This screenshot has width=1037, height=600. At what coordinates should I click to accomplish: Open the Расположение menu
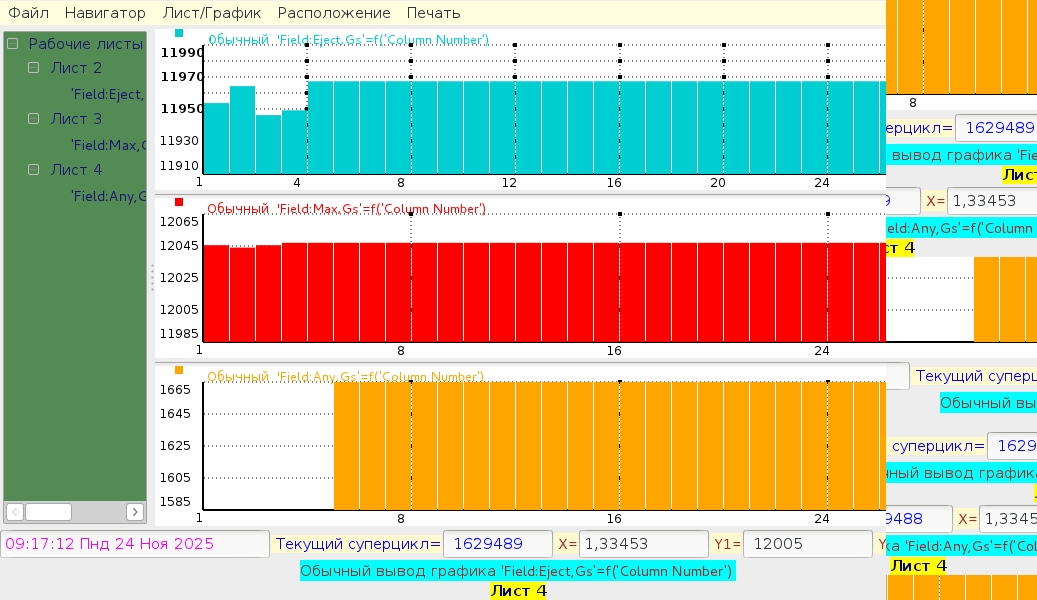[x=334, y=13]
